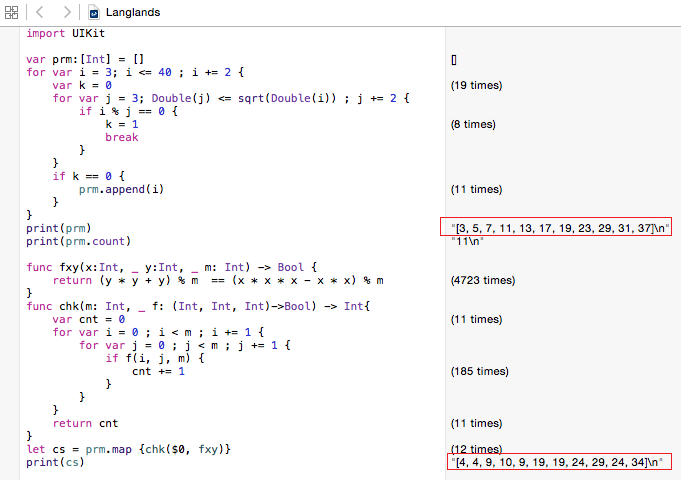Select result beside prm.append(i) line
The width and height of the screenshot is (681, 480).
click(476, 190)
